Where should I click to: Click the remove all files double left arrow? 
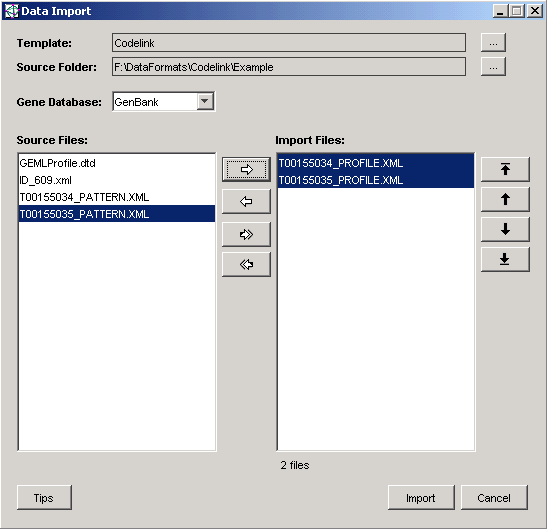tap(246, 264)
